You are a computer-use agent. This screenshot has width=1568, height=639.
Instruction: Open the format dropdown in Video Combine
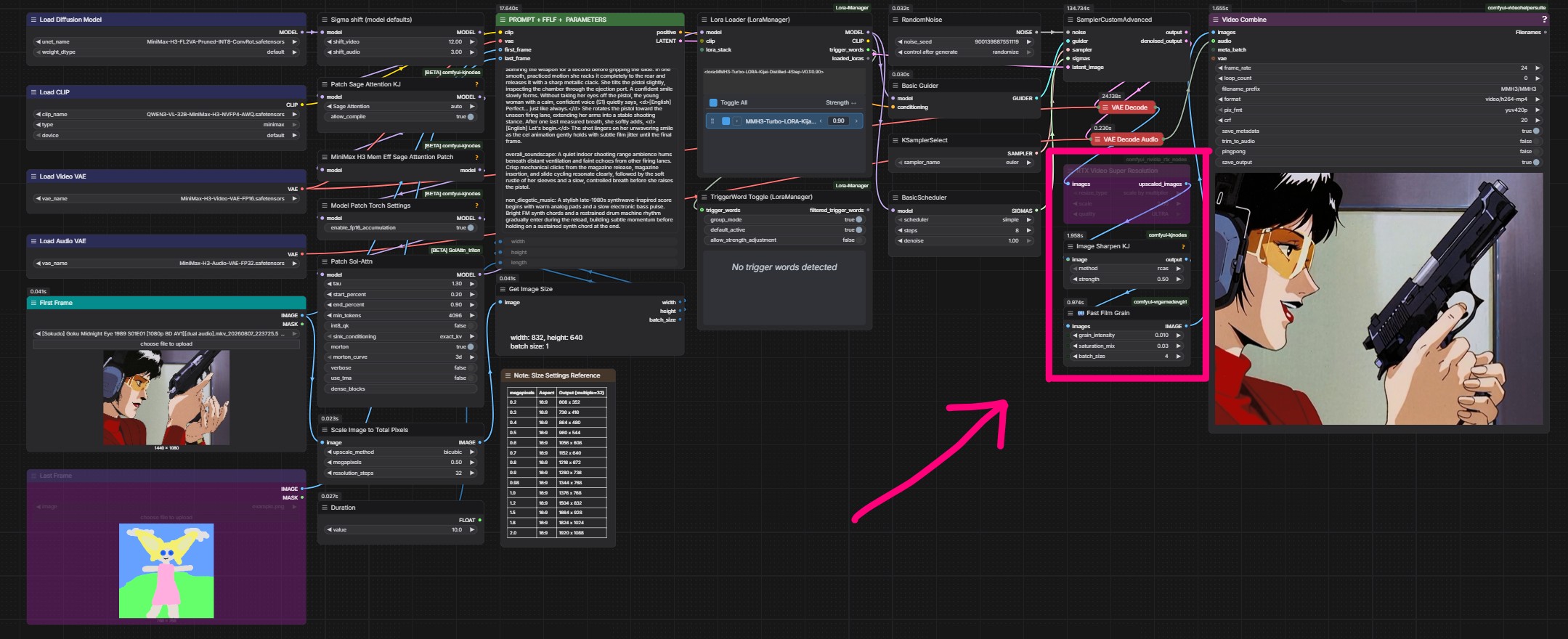(x=1379, y=99)
